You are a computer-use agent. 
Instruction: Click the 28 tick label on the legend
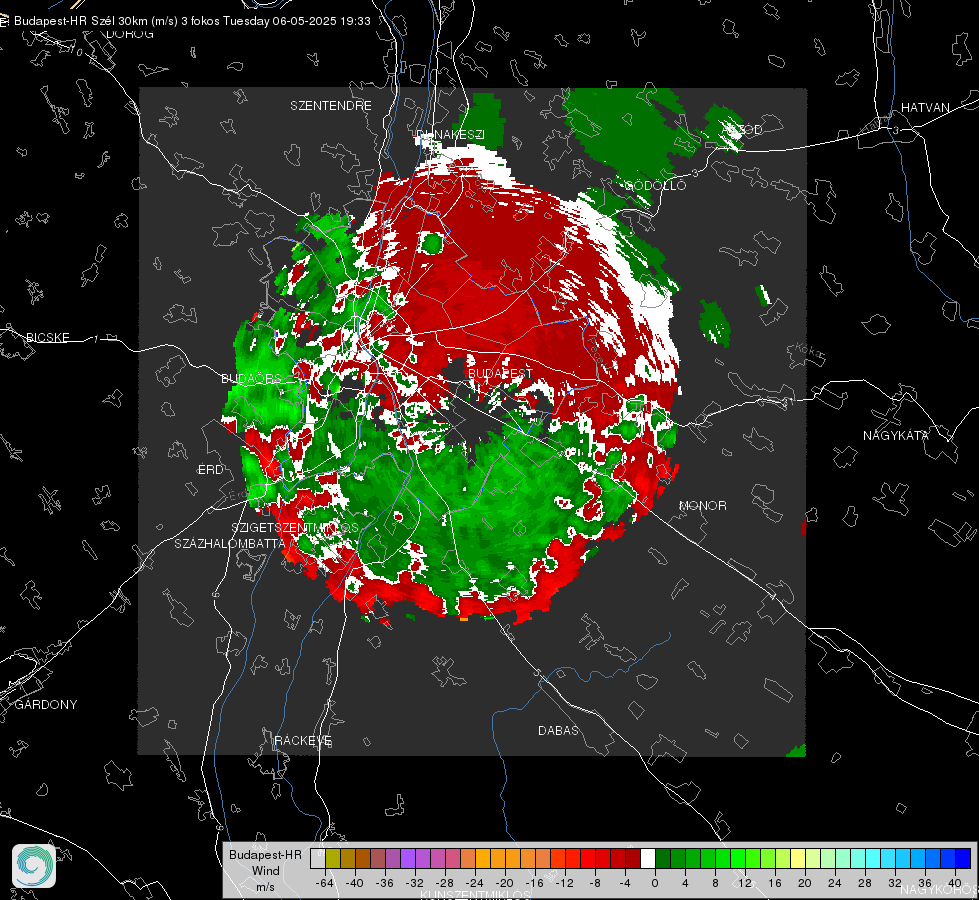(864, 883)
